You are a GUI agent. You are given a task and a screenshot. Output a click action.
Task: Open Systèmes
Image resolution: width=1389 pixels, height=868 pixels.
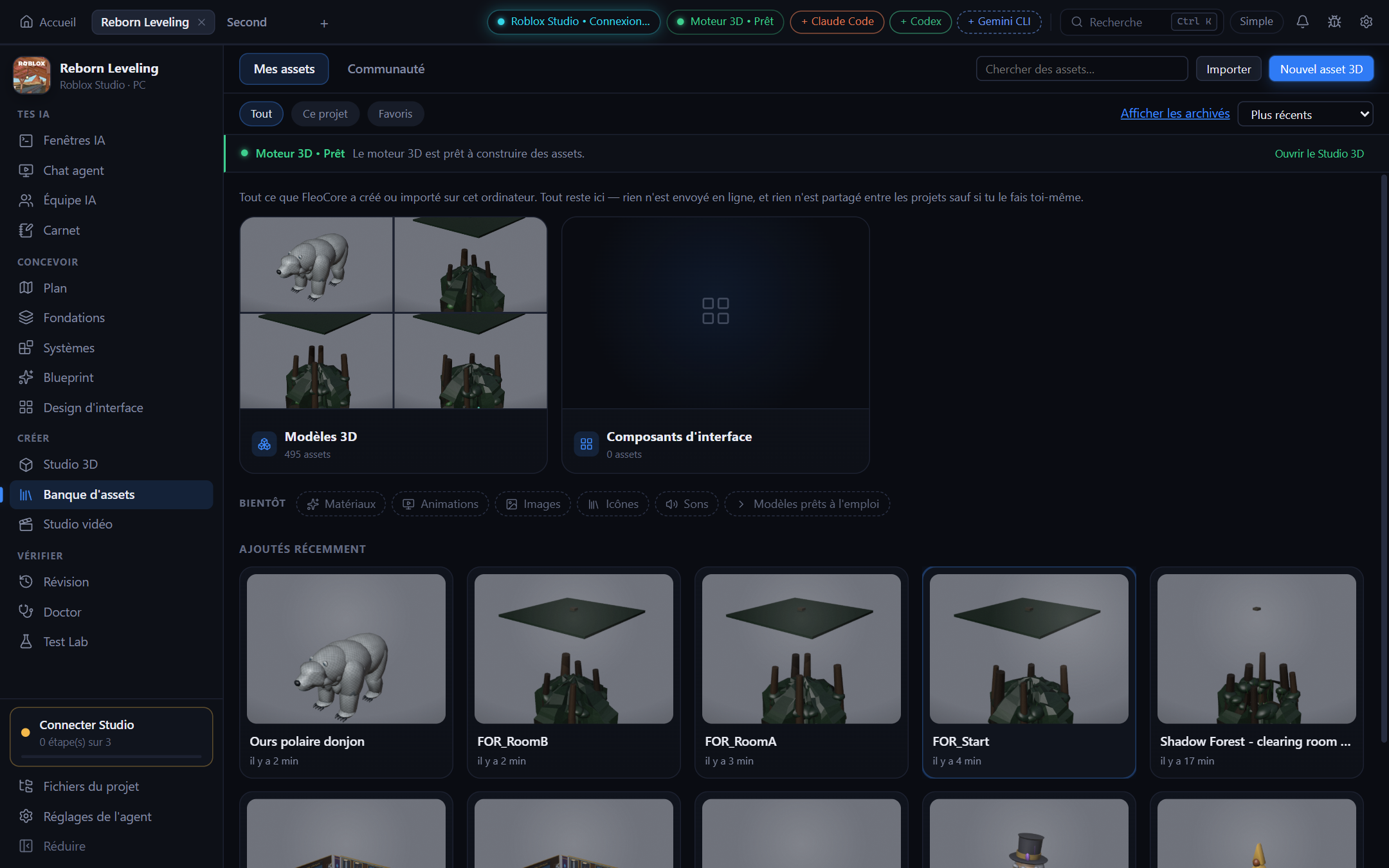111,348
